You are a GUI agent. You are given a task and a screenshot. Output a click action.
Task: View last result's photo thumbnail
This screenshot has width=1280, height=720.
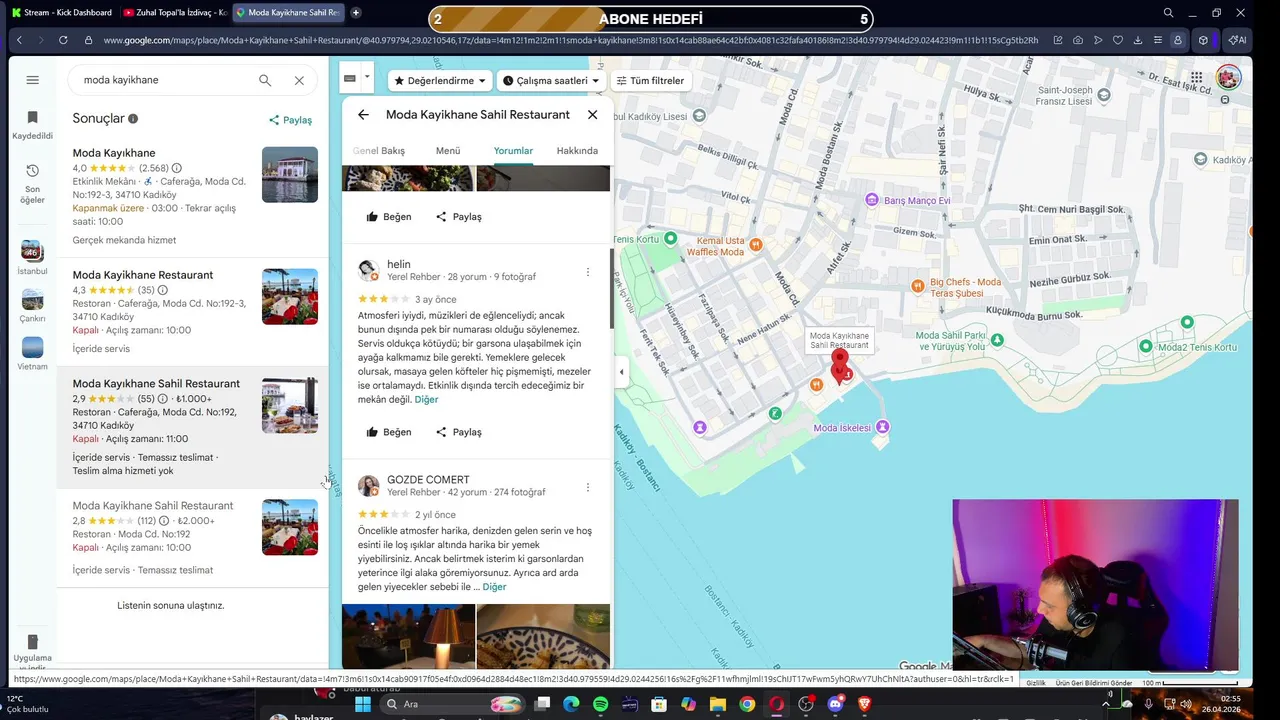coord(290,527)
